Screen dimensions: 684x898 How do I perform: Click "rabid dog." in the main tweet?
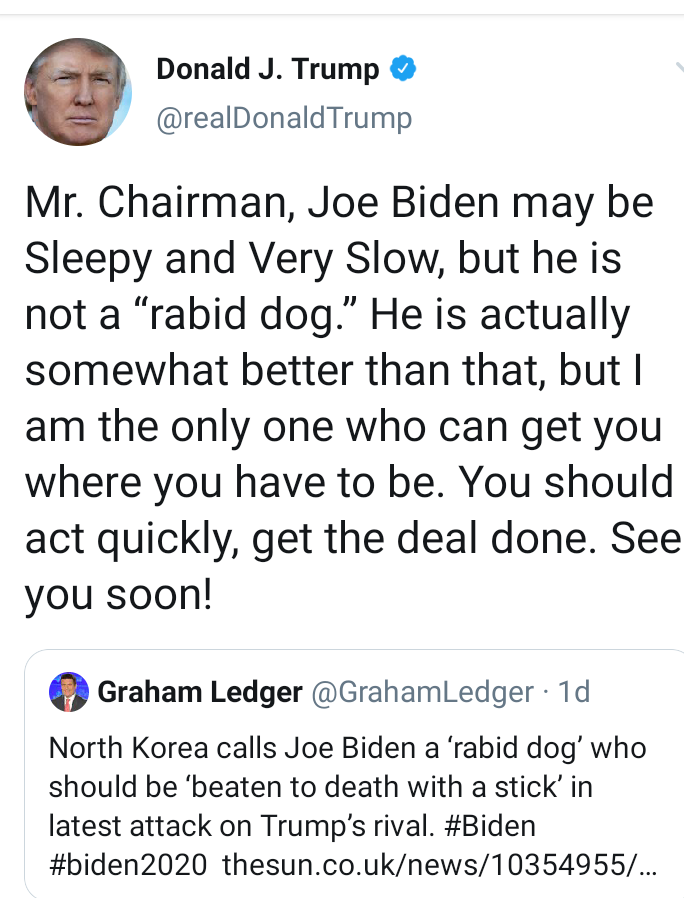[x=245, y=315]
